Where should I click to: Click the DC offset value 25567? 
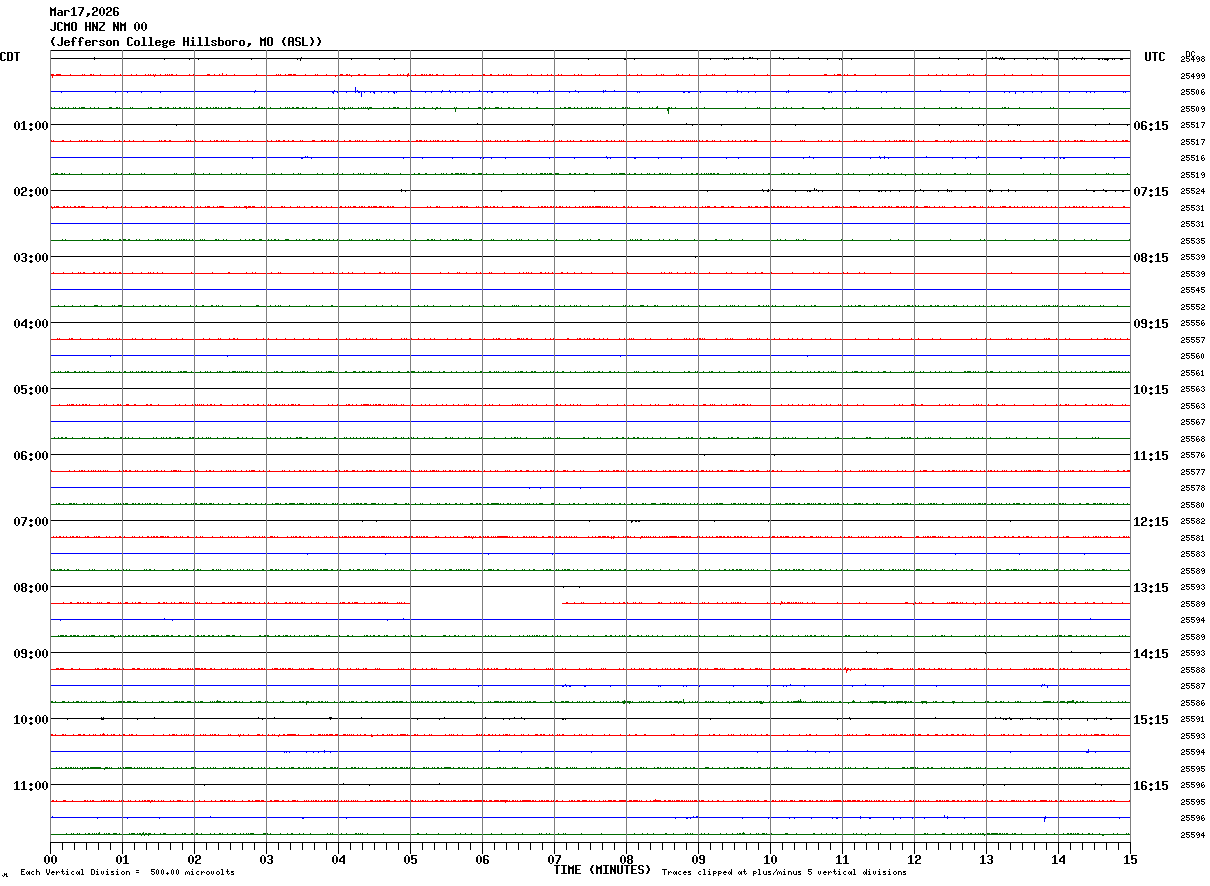[1193, 422]
